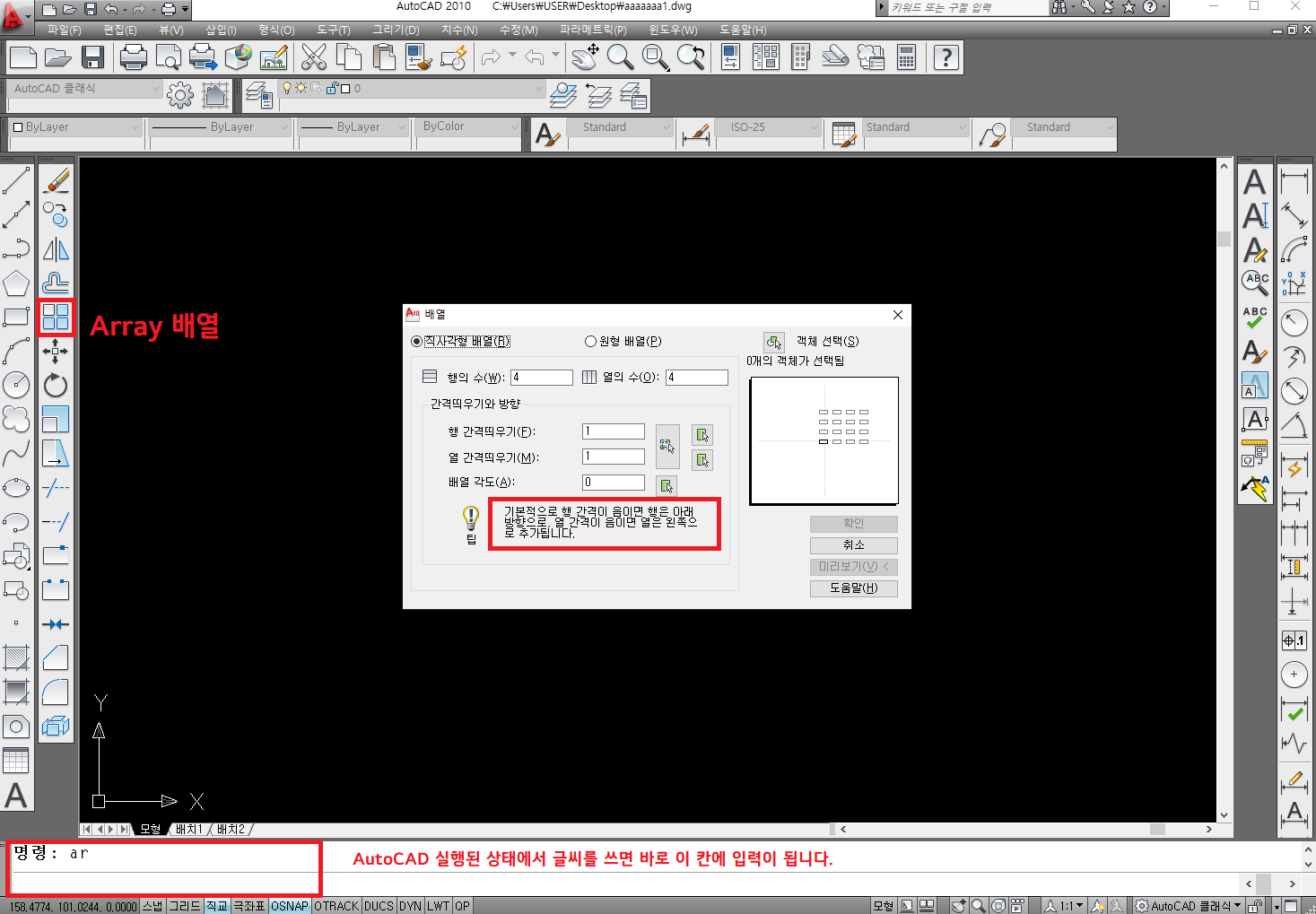Click the 도움말(H) help button
This screenshot has height=914, width=1316.
(x=853, y=588)
